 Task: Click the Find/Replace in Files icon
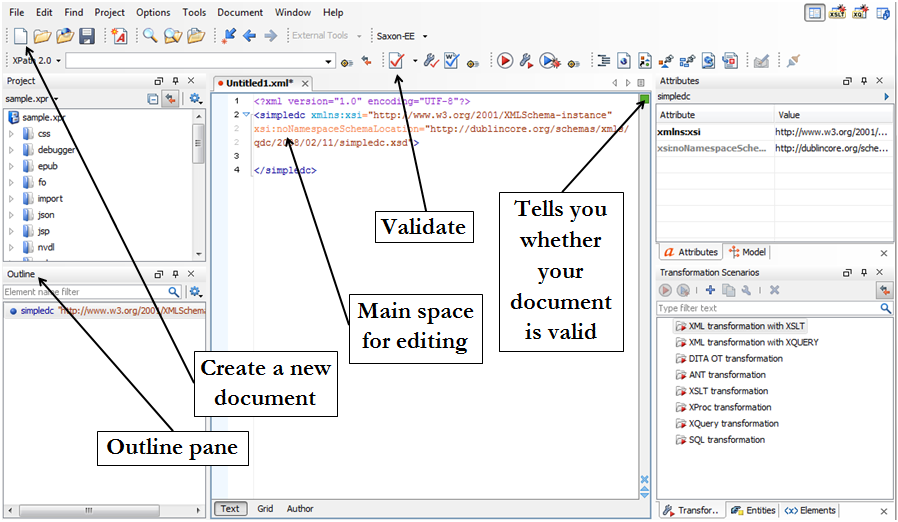click(x=172, y=36)
